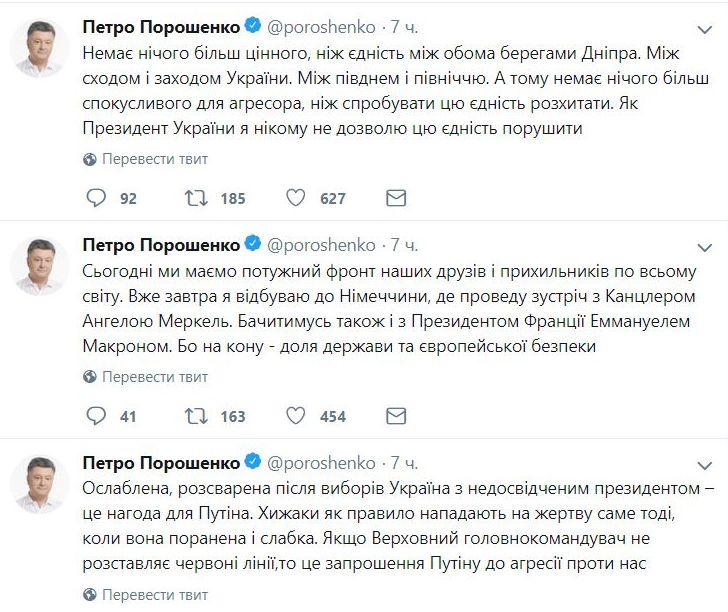This screenshot has height=612, width=728.
Task: Like the tweet with 627 likes
Action: [296, 198]
